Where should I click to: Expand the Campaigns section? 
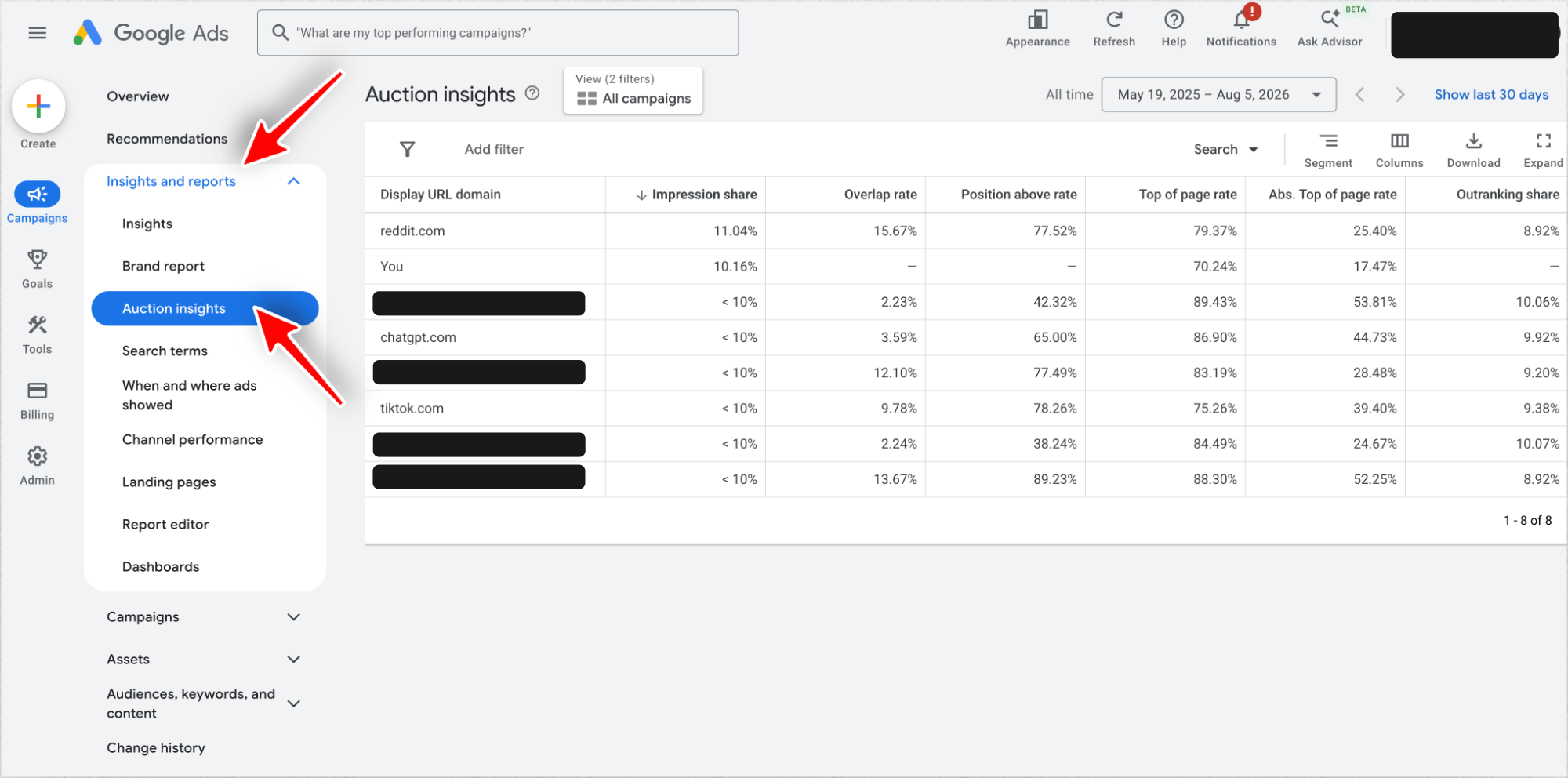pyautogui.click(x=294, y=617)
